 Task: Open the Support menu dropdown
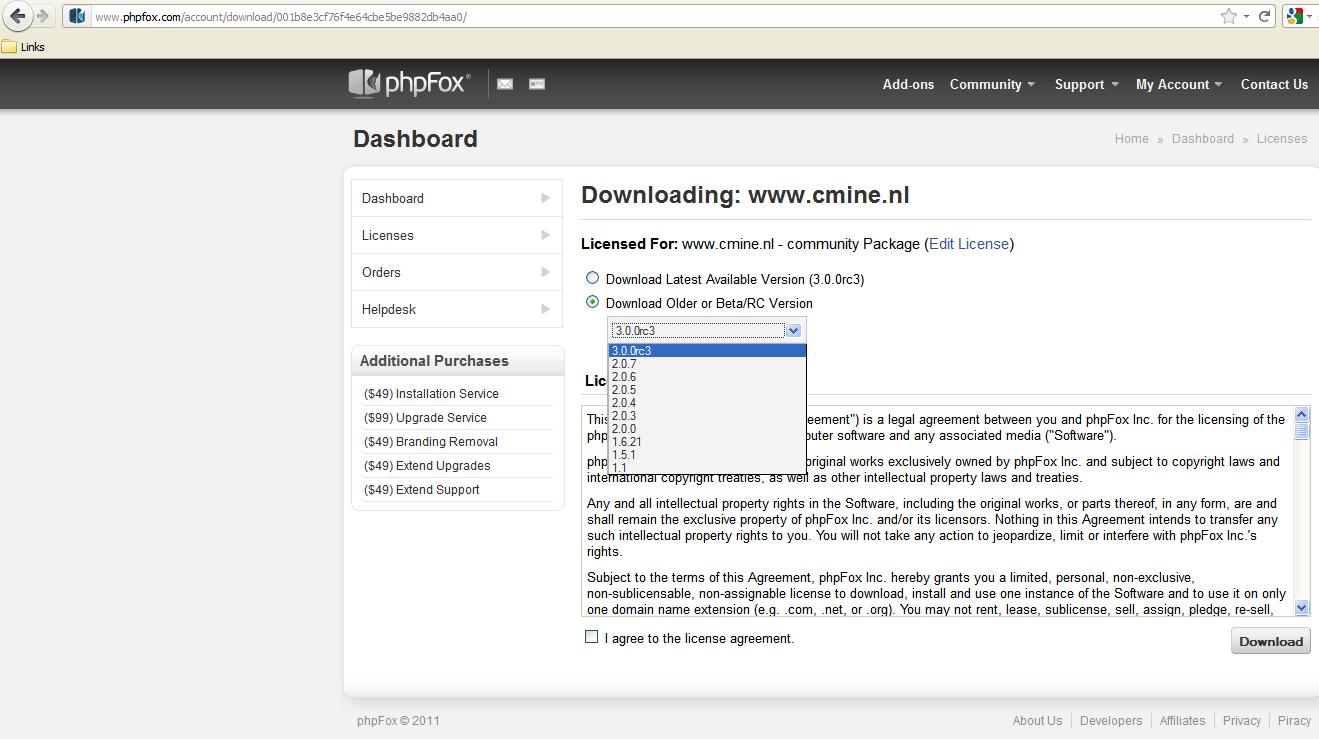1086,84
